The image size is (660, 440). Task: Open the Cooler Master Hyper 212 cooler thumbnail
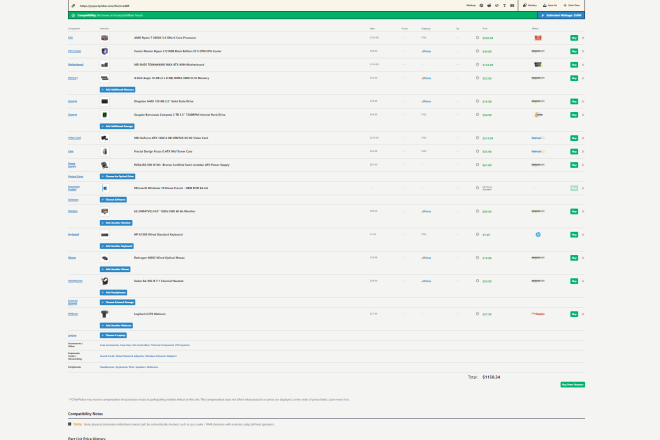coord(105,51)
